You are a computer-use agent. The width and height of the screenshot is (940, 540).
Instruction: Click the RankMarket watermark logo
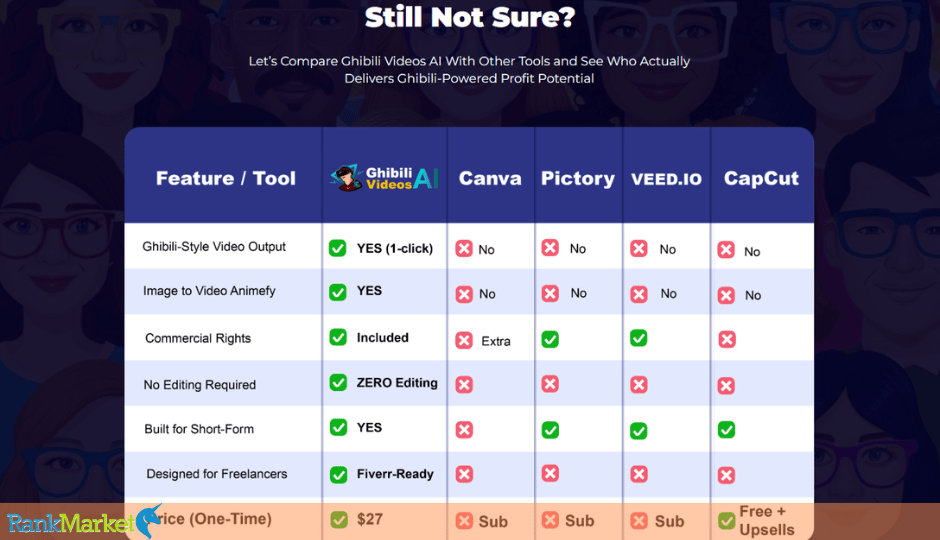click(85, 521)
